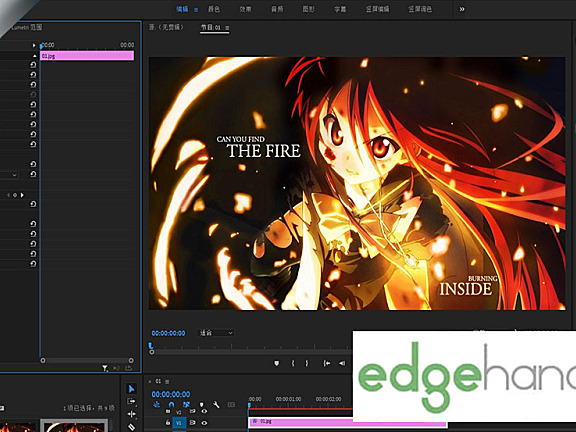Open dropdown chevron in Effect Controls
Viewport: 576px width, 432px height.
15,175
